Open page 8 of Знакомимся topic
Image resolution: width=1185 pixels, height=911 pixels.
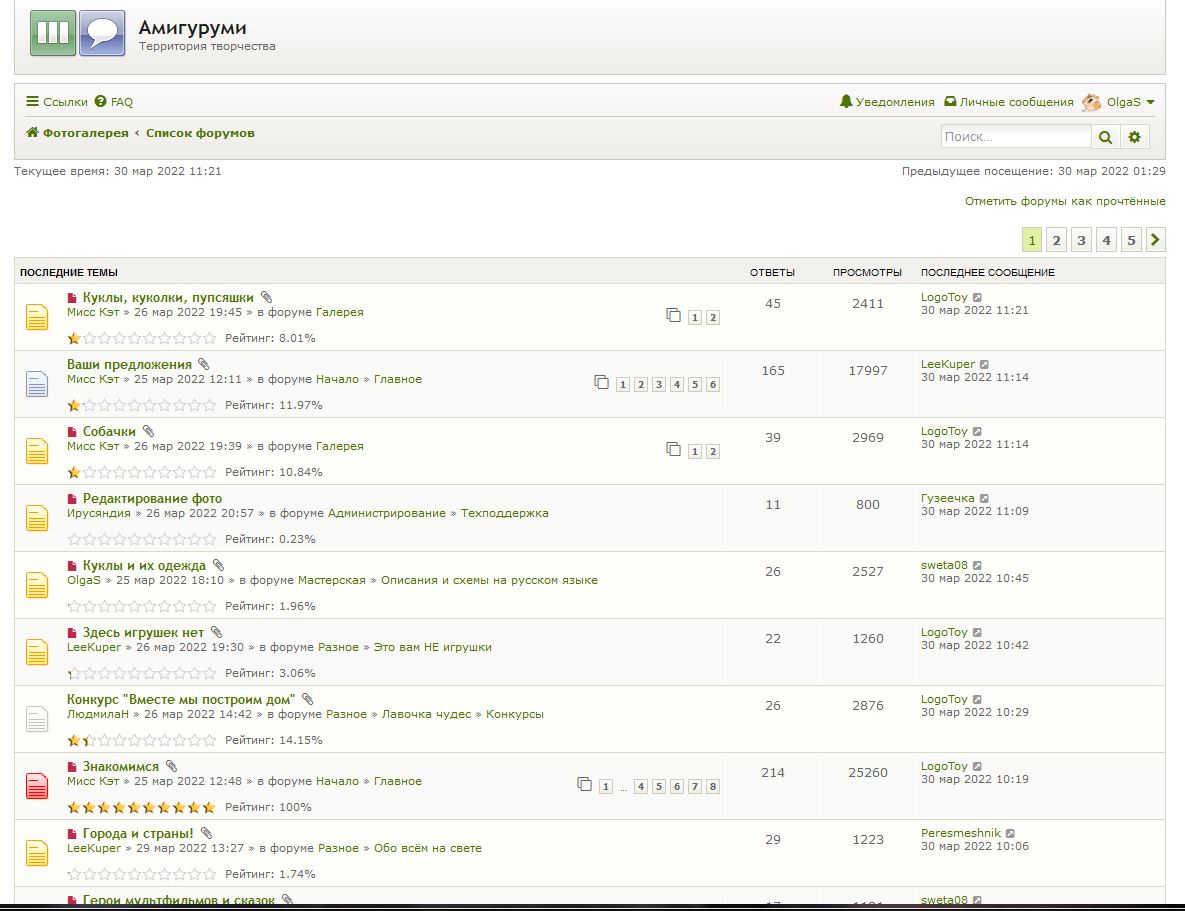[713, 787]
